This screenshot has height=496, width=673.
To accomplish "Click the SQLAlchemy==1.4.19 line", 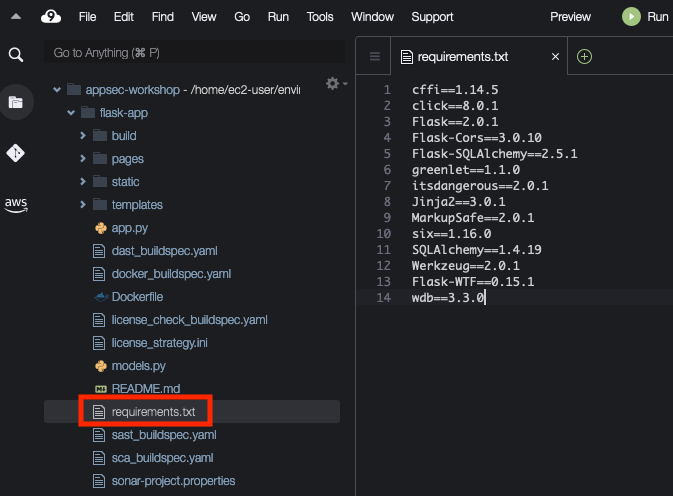I will coord(476,250).
